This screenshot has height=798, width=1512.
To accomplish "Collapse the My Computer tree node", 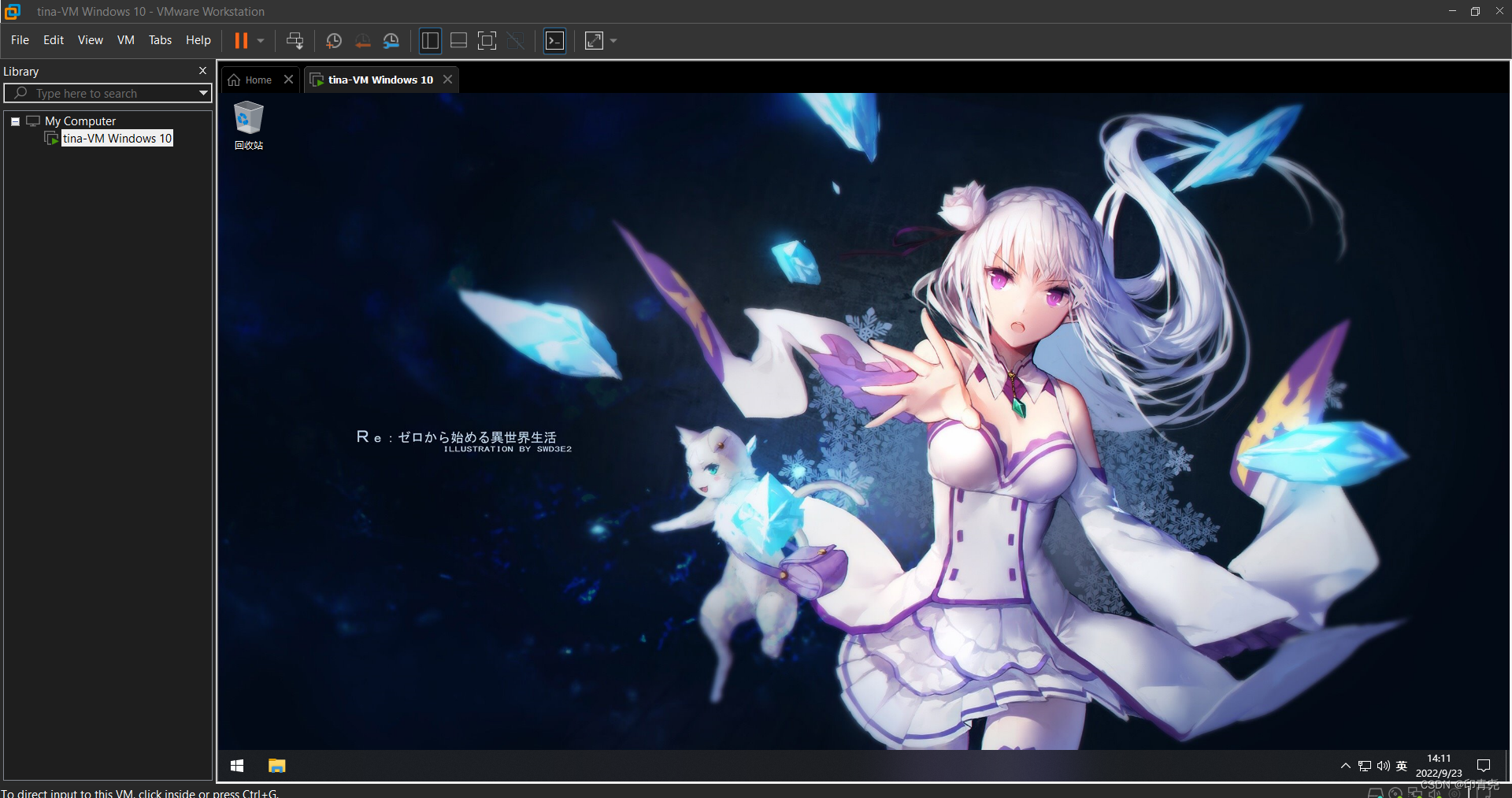I will point(15,121).
